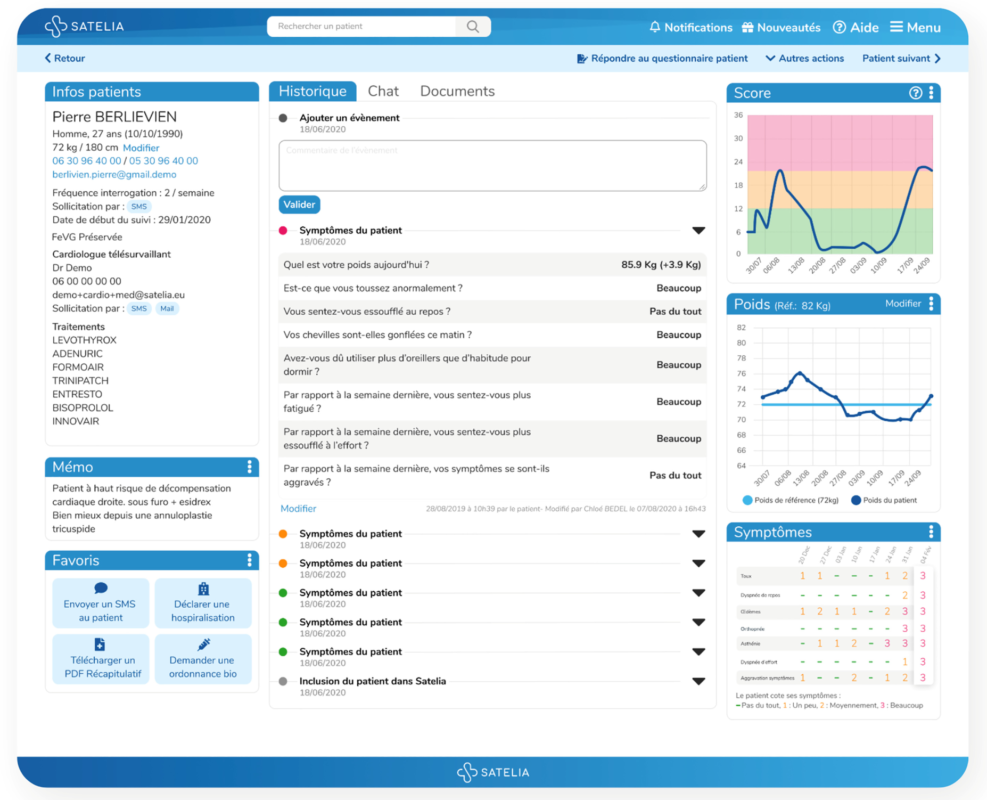Open Autres actions dropdown
This screenshot has width=987, height=800.
tap(804, 59)
